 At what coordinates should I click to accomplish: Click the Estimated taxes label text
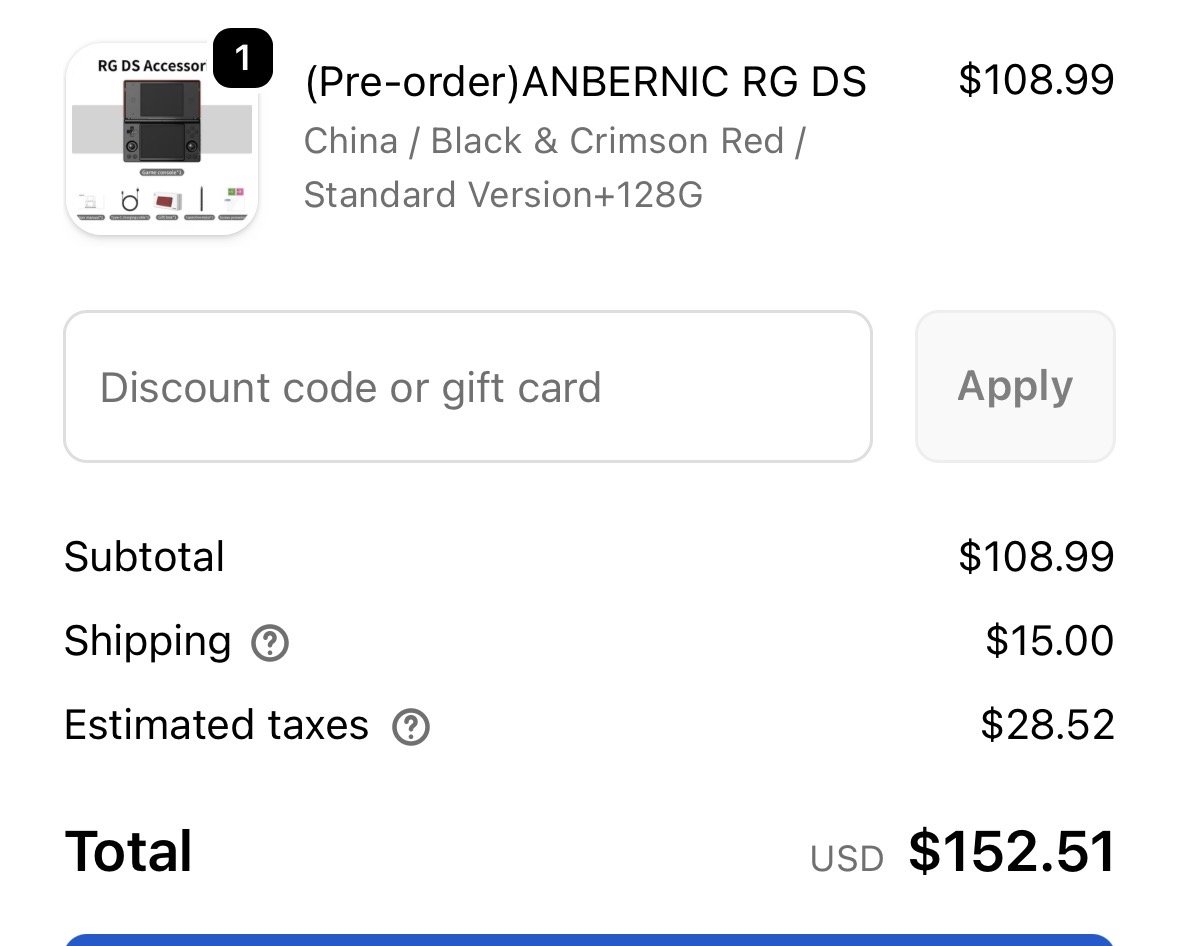tap(216, 725)
